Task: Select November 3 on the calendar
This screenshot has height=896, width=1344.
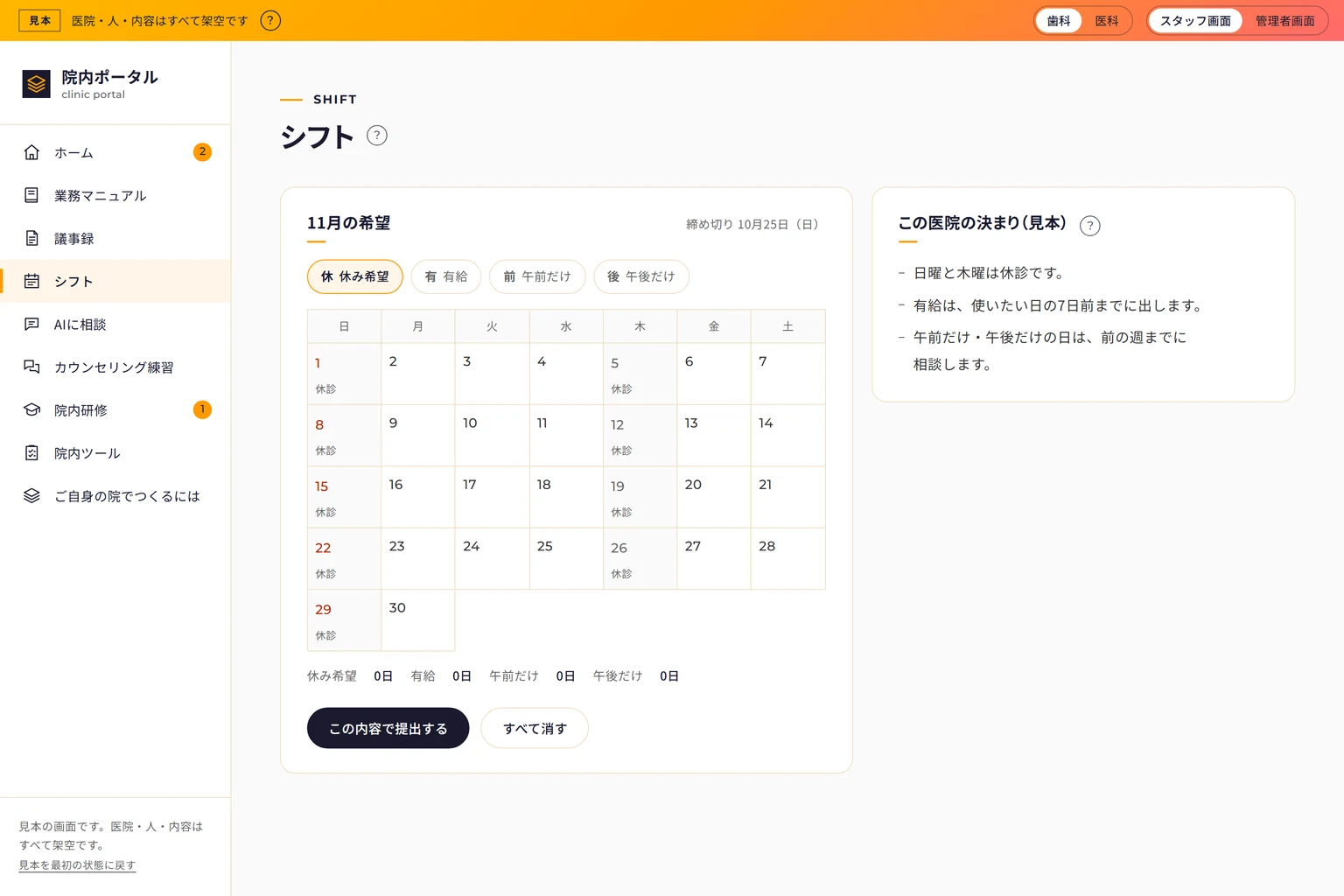Action: coord(492,374)
